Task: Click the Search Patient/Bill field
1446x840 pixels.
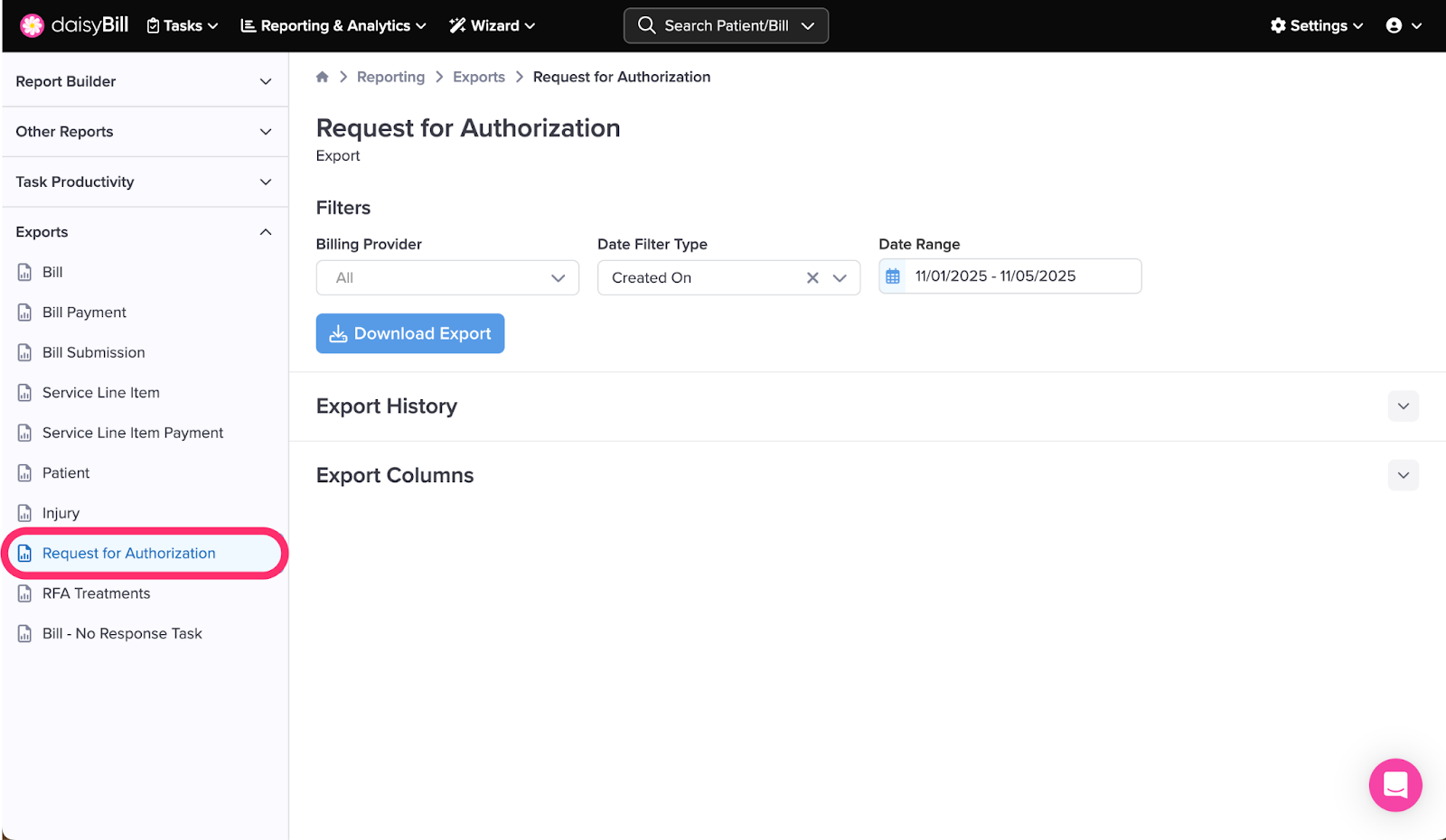Action: (725, 25)
